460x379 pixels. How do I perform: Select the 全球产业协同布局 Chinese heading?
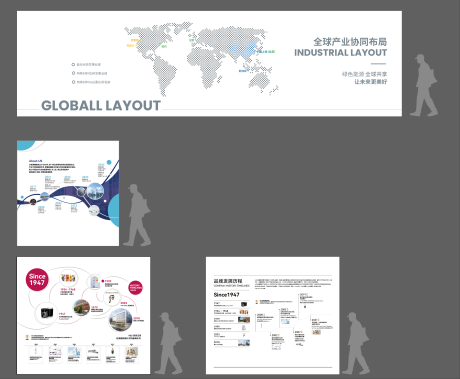(x=350, y=42)
